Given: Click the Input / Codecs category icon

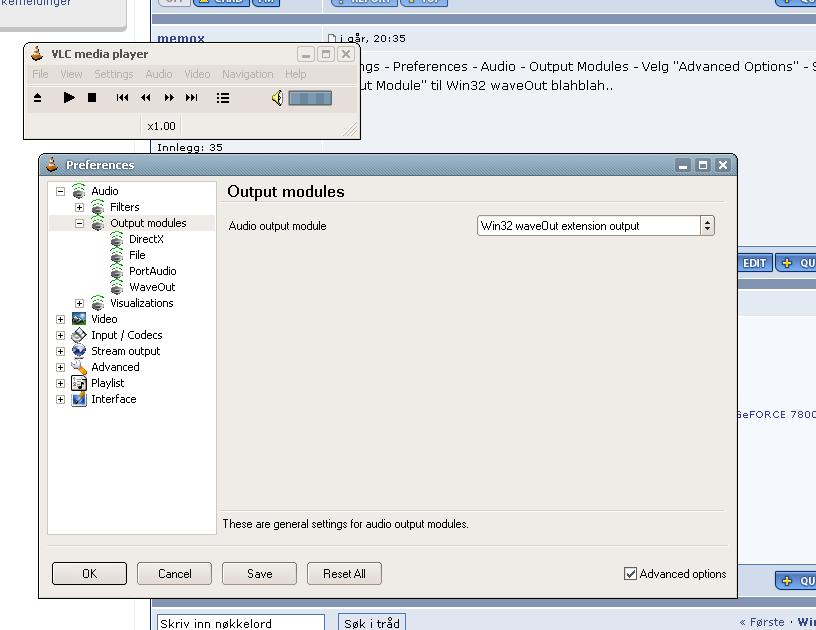Looking at the screenshot, I should pyautogui.click(x=79, y=335).
